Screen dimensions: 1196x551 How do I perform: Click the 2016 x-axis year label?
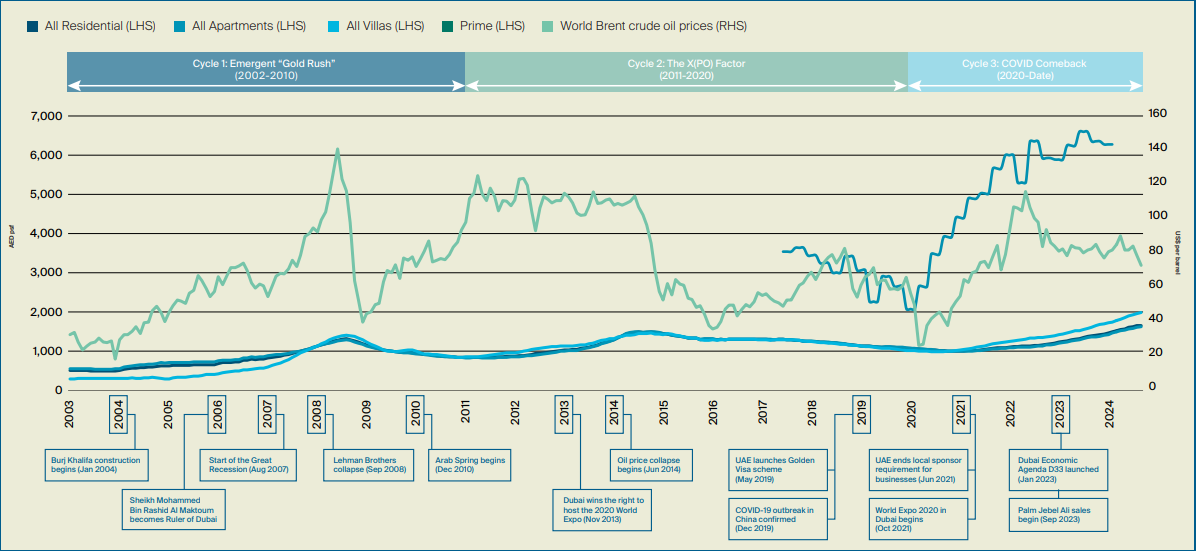tap(713, 414)
